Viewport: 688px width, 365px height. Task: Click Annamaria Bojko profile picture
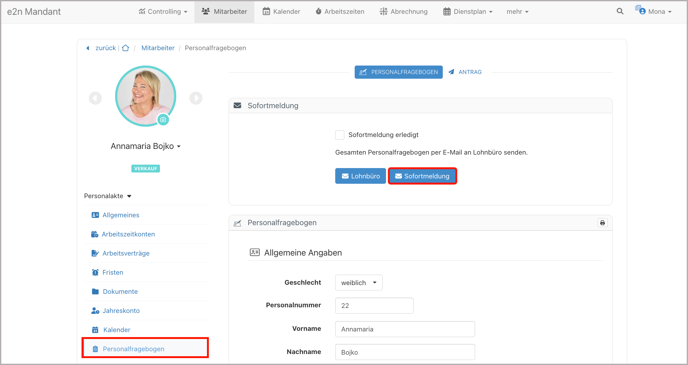(x=145, y=95)
